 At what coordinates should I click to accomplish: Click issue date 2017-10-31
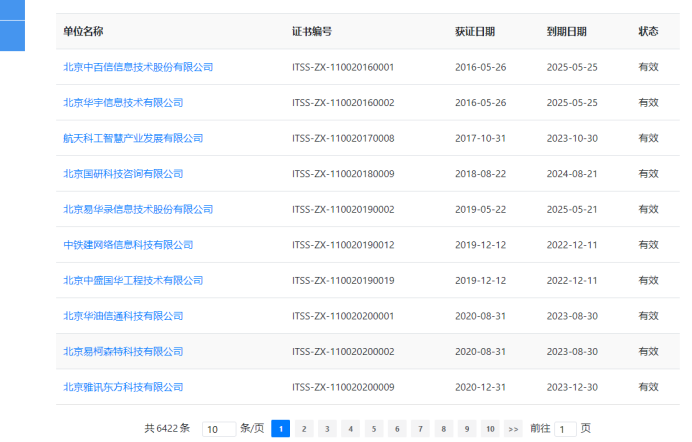(481, 139)
